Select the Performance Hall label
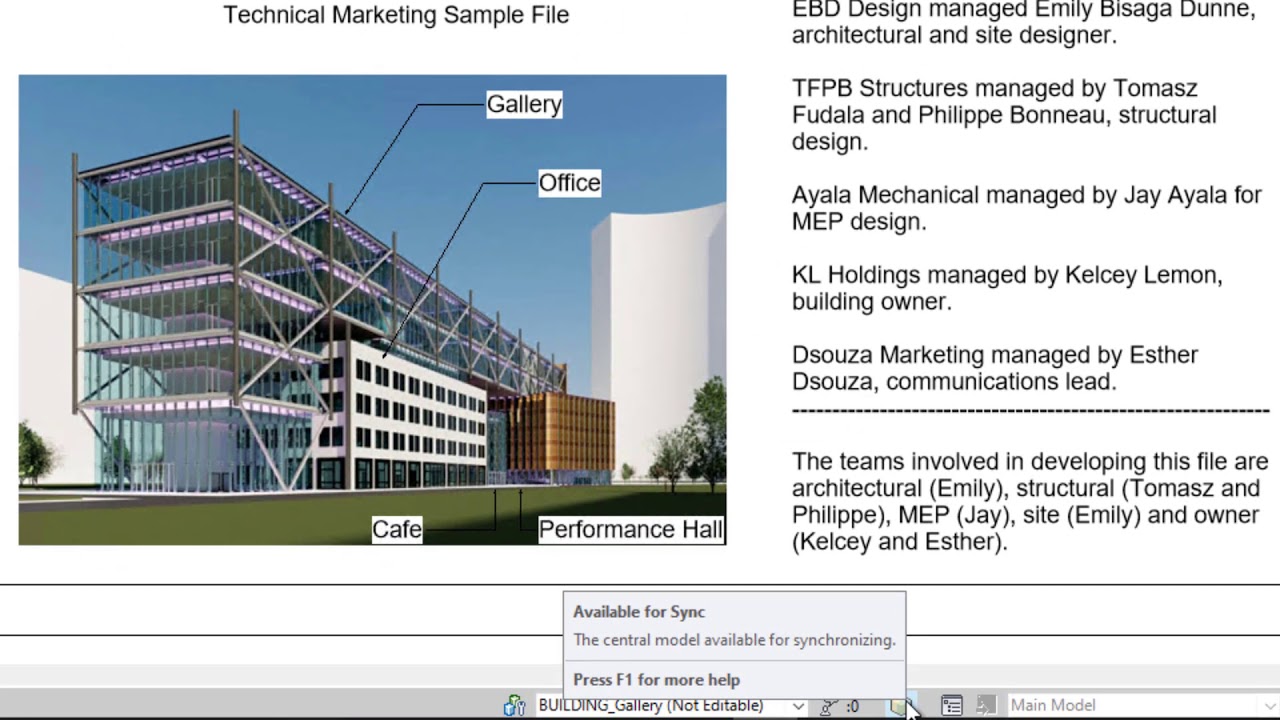Viewport: 1280px width, 720px height. pyautogui.click(x=631, y=529)
